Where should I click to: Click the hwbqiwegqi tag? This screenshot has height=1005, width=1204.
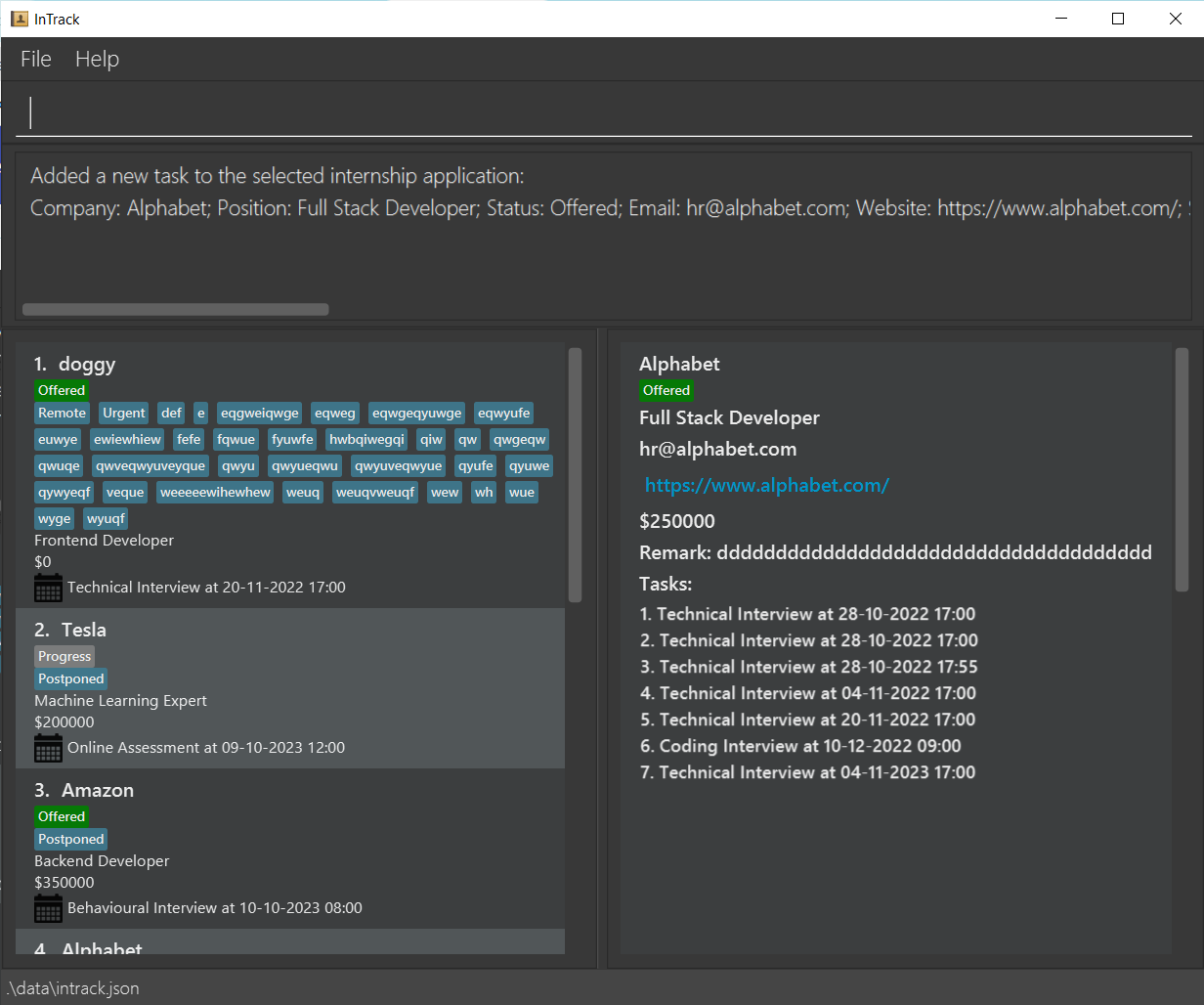pos(366,439)
